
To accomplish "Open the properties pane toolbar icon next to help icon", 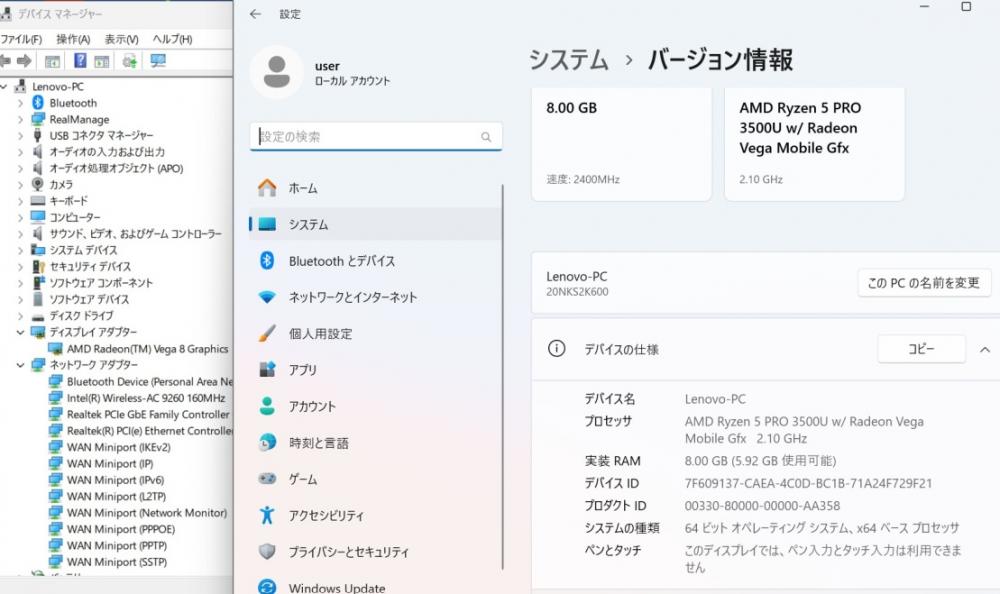I will (x=101, y=61).
